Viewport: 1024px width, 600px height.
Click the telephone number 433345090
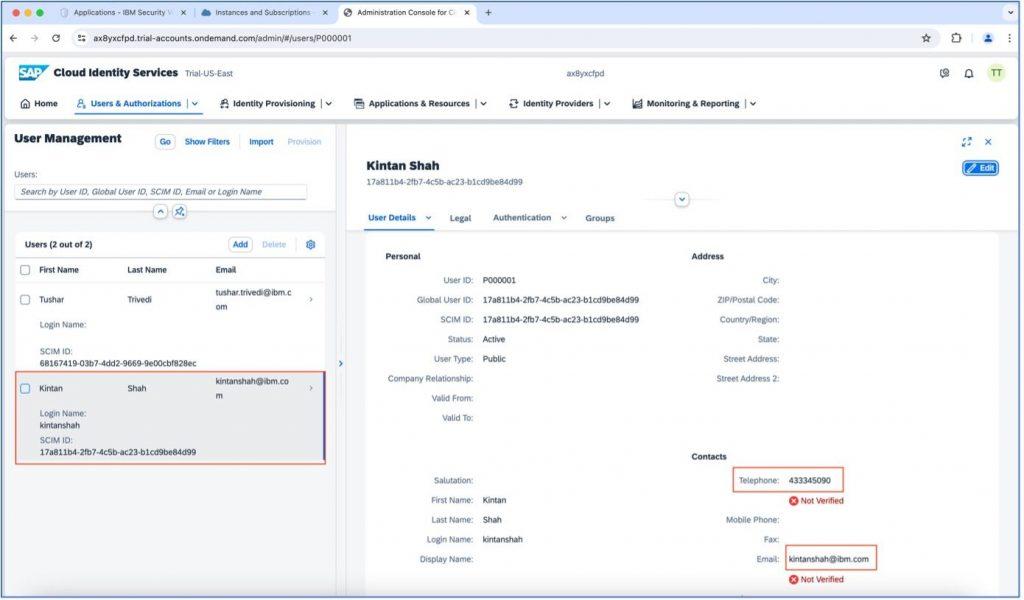pos(810,481)
